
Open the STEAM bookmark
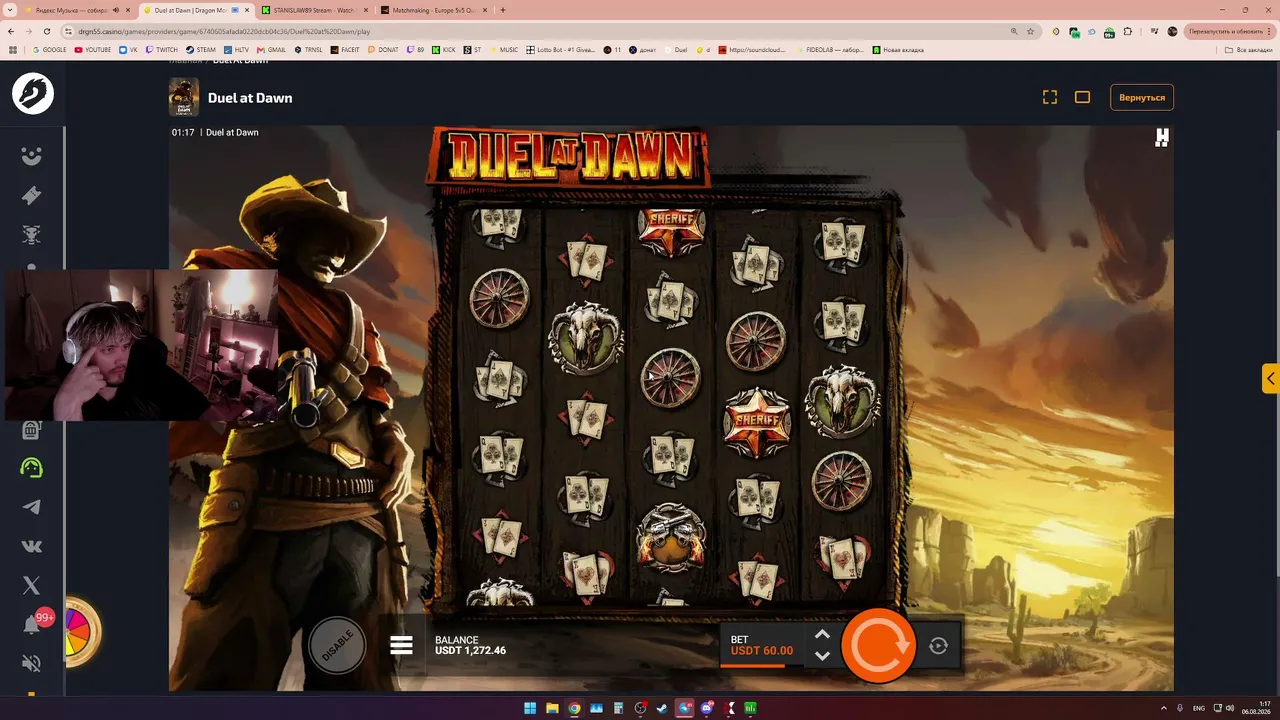pyautogui.click(x=201, y=50)
